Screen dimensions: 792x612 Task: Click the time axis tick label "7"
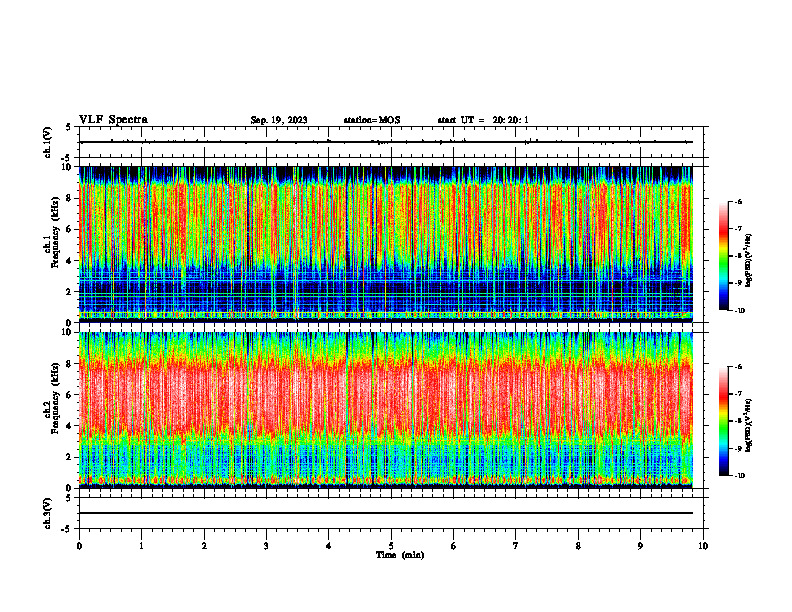coord(516,546)
